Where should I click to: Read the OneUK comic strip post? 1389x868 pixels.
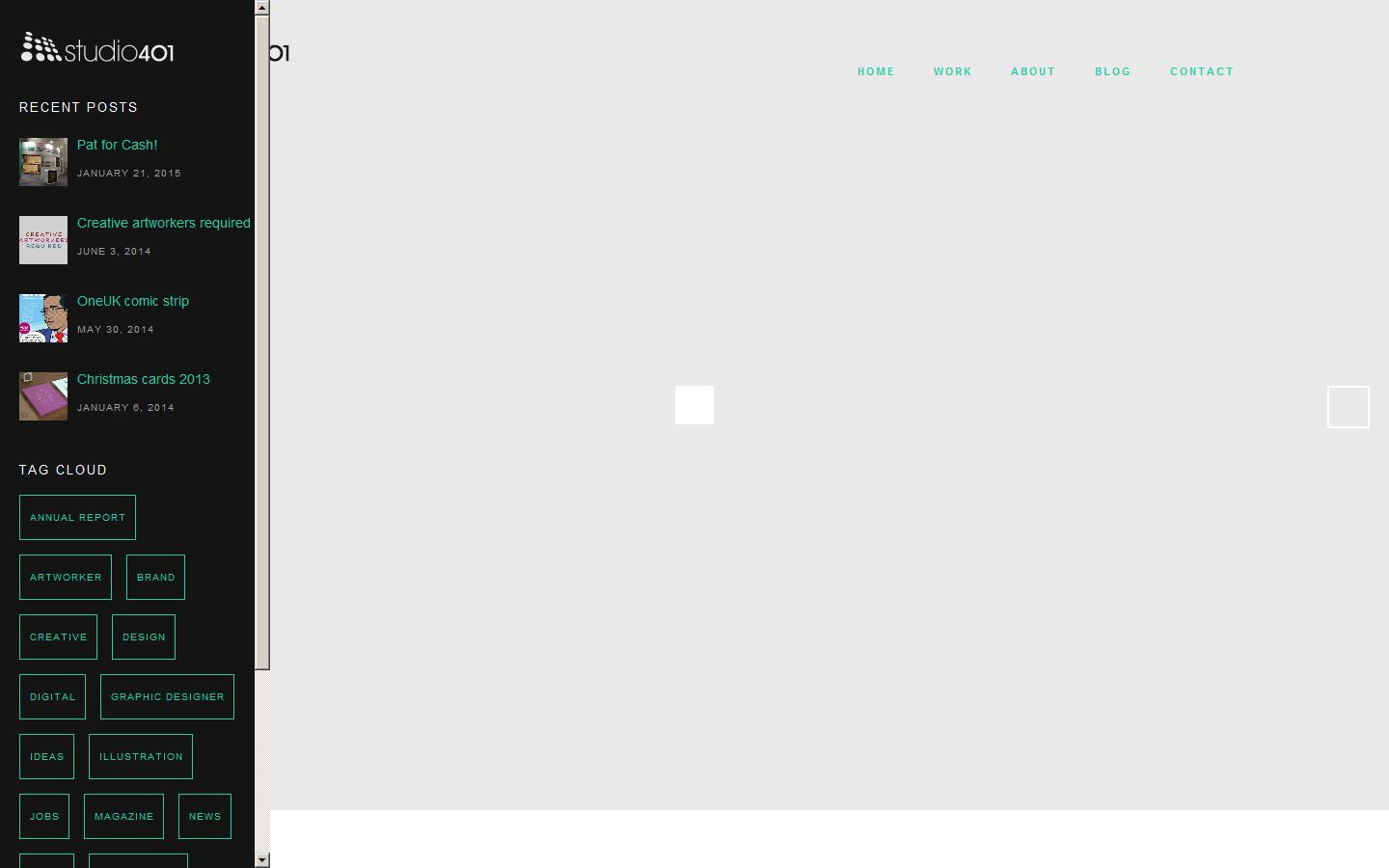[x=132, y=301]
